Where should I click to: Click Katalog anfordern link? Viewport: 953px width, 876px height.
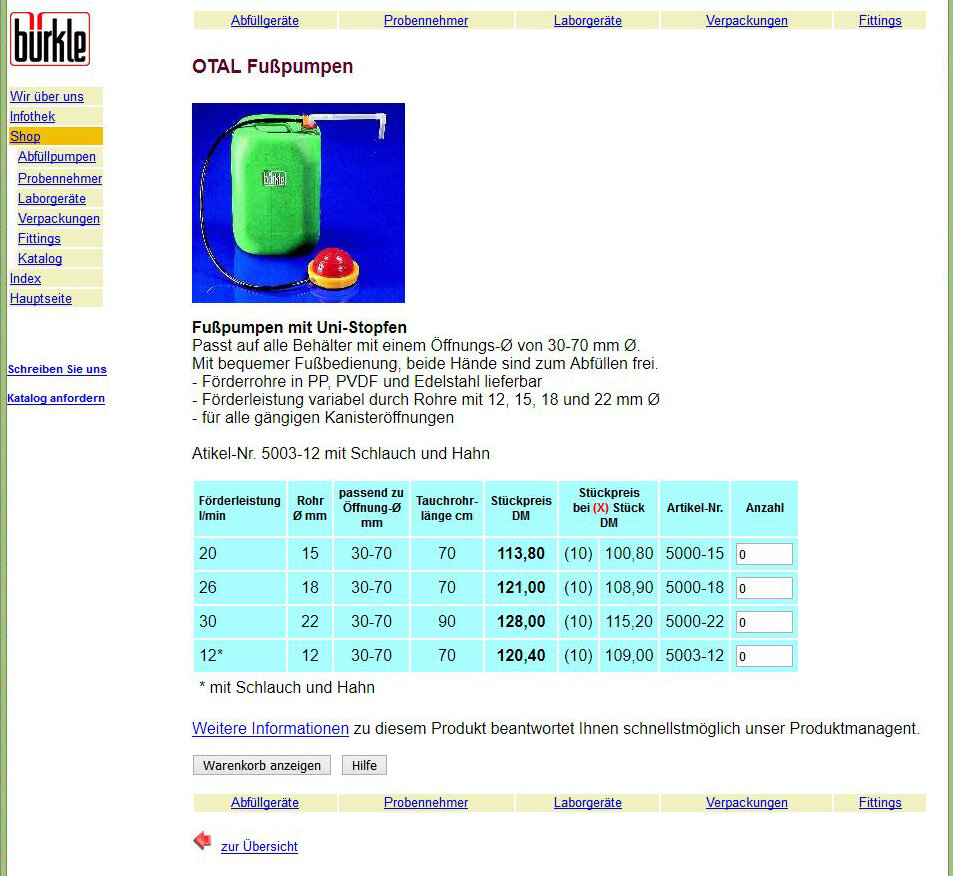click(x=56, y=399)
